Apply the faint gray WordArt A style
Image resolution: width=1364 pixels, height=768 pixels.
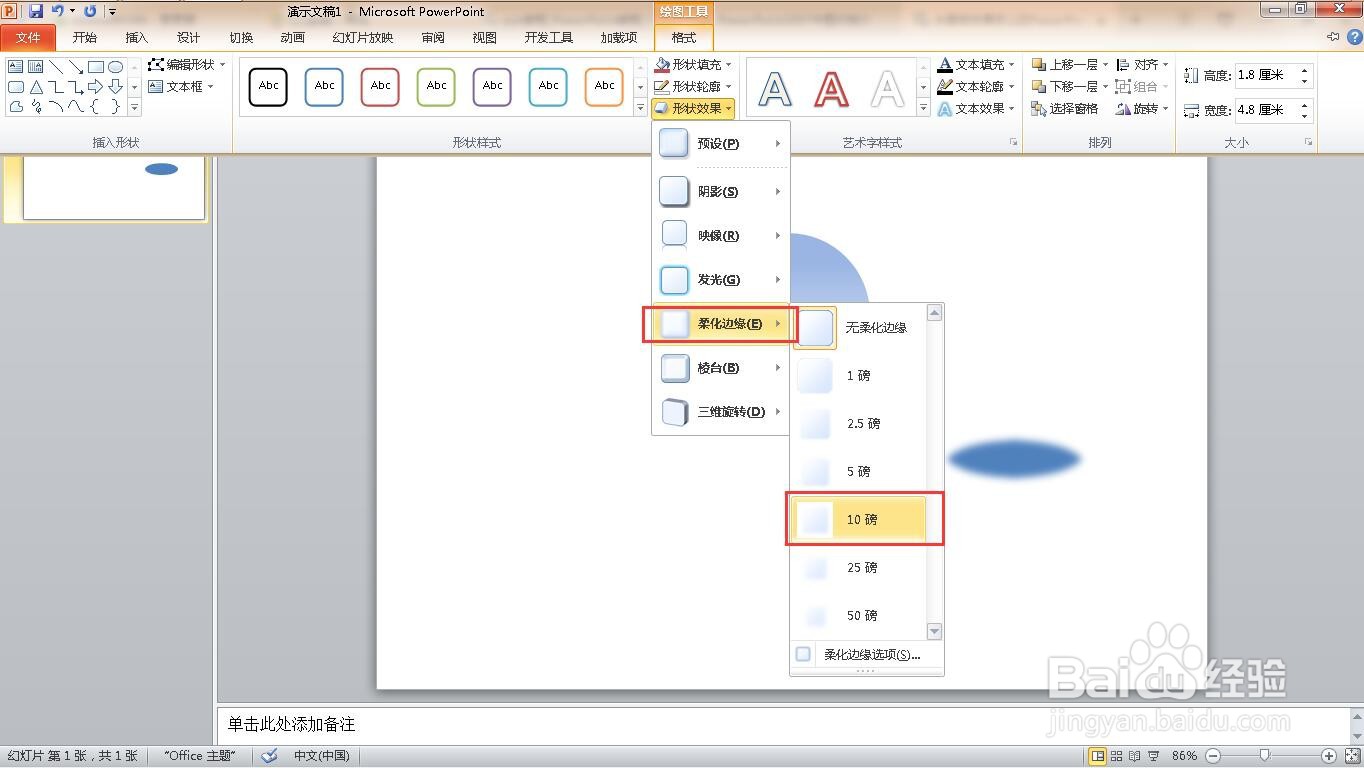point(887,89)
